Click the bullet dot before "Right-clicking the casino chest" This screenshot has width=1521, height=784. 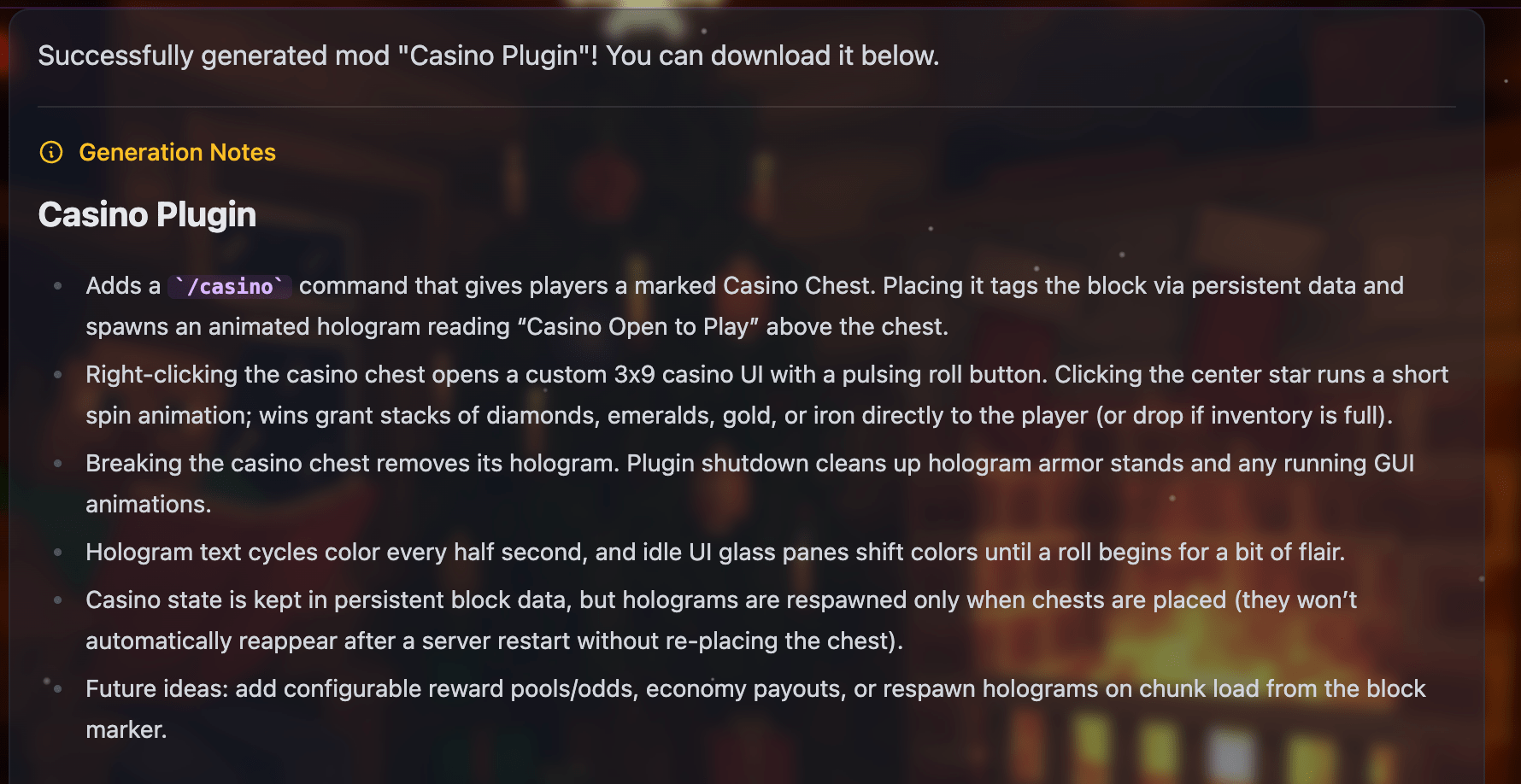pos(58,375)
